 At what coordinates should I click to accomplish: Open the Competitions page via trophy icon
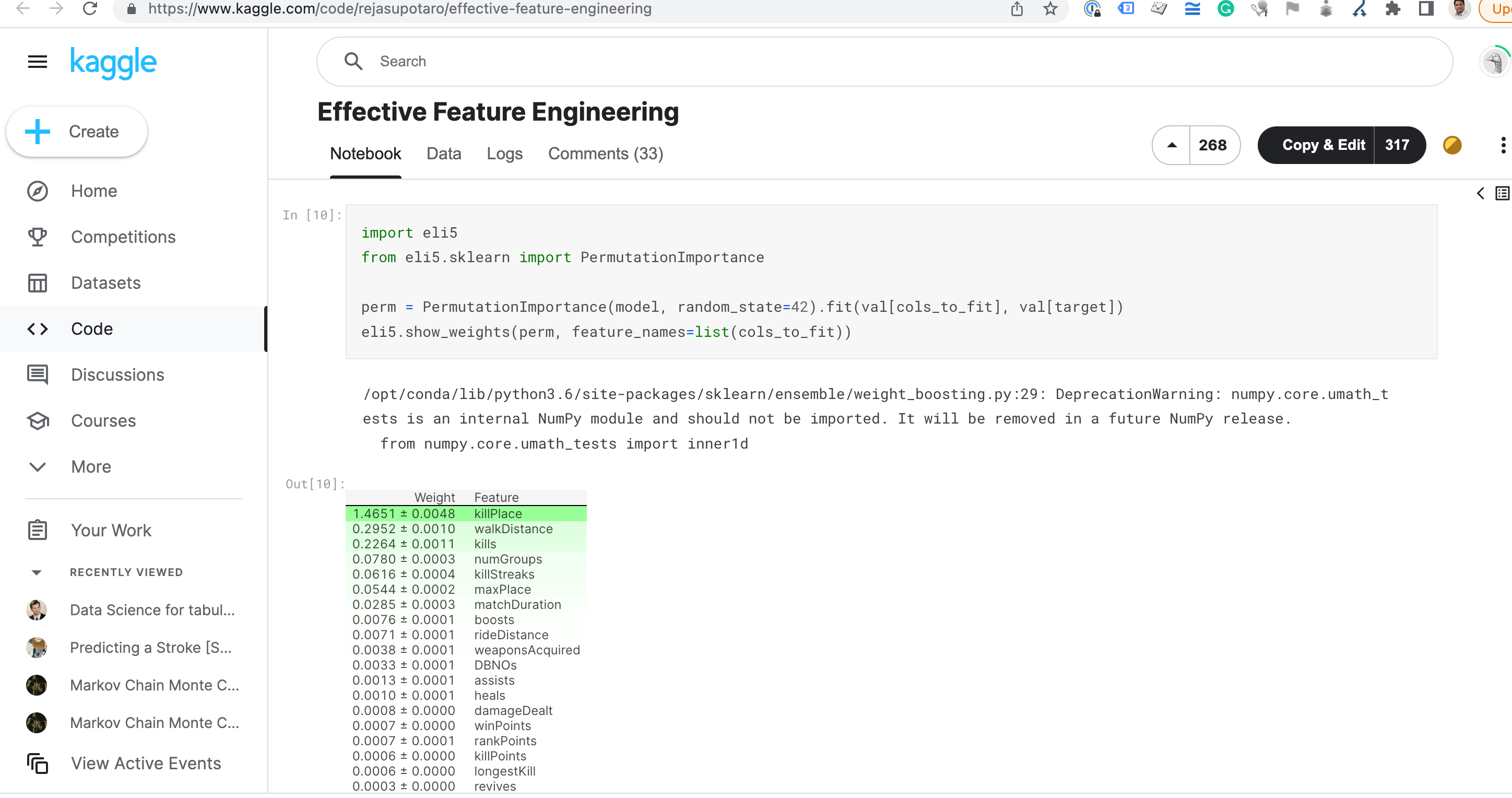37,237
